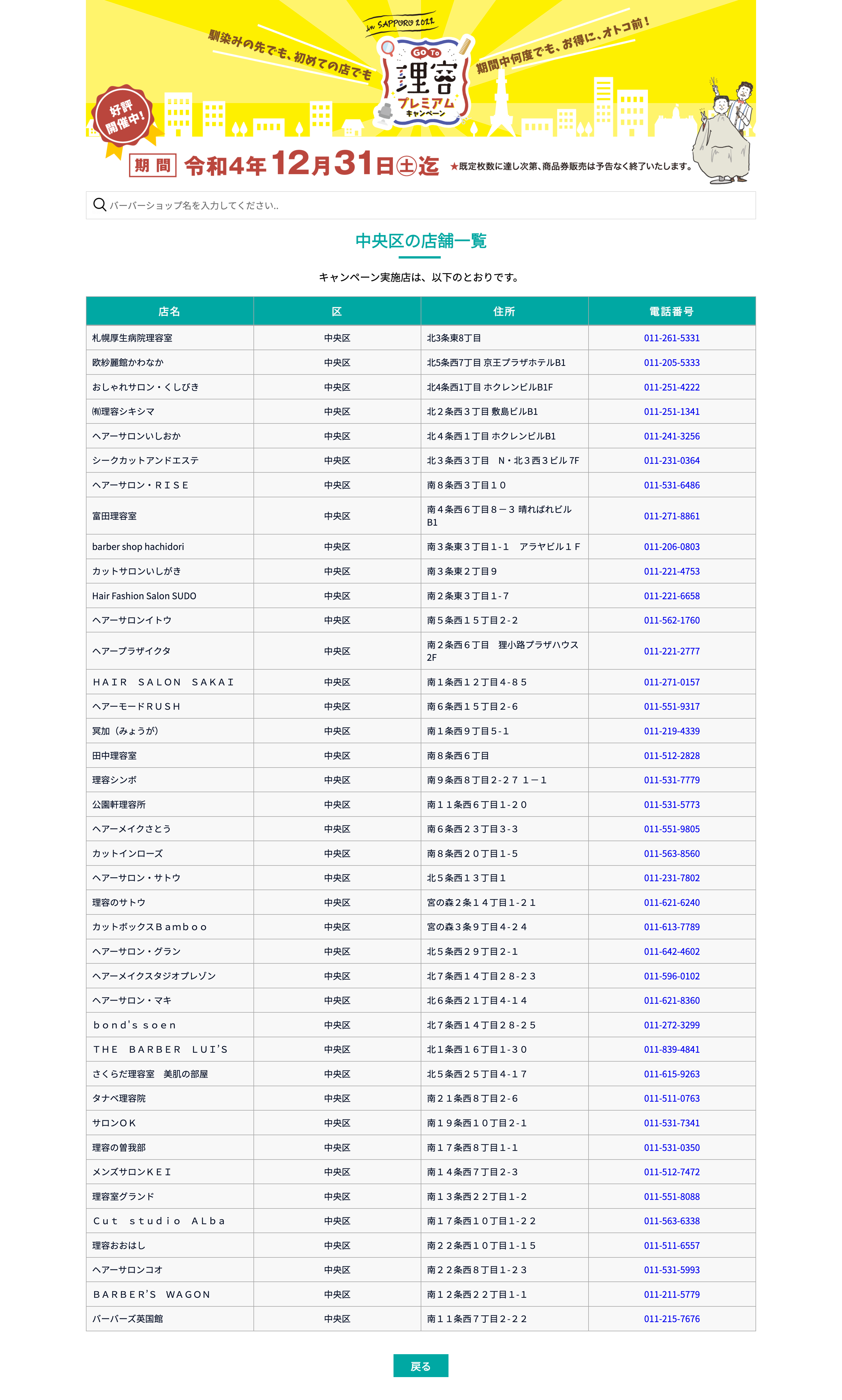The width and height of the screenshot is (842, 1400).
Task: Click phone 011-613-7789 for カットボックスBamboo
Action: pos(671,926)
